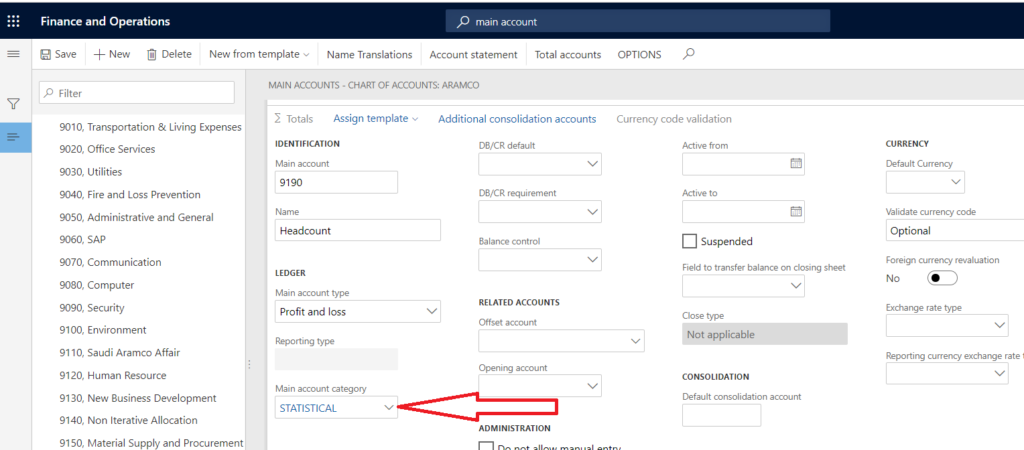Image resolution: width=1024 pixels, height=450 pixels.
Task: Open the filter funnel icon in sidebar
Action: (13, 103)
